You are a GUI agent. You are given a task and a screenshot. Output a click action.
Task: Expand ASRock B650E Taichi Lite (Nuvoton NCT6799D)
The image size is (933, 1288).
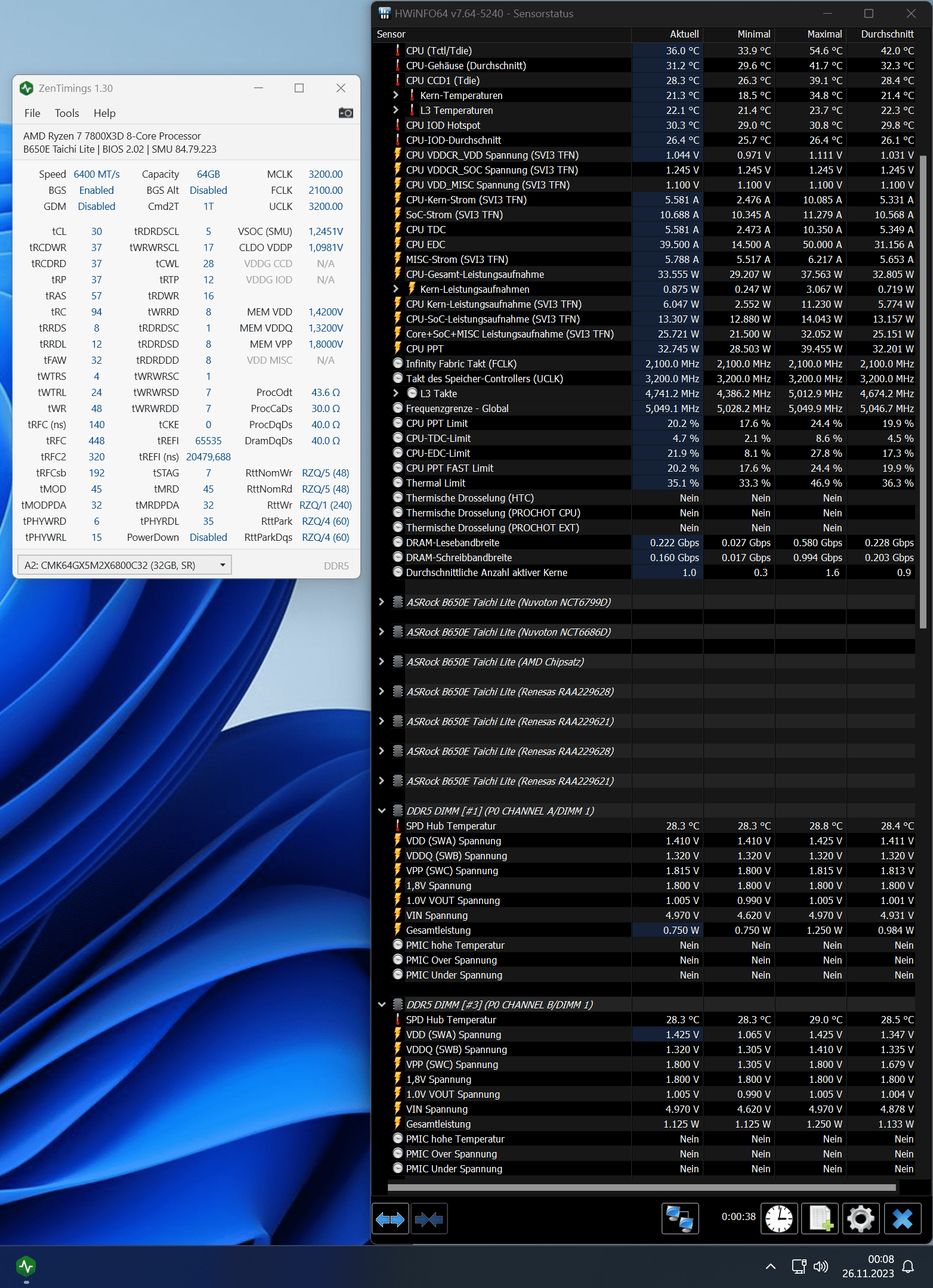382,602
